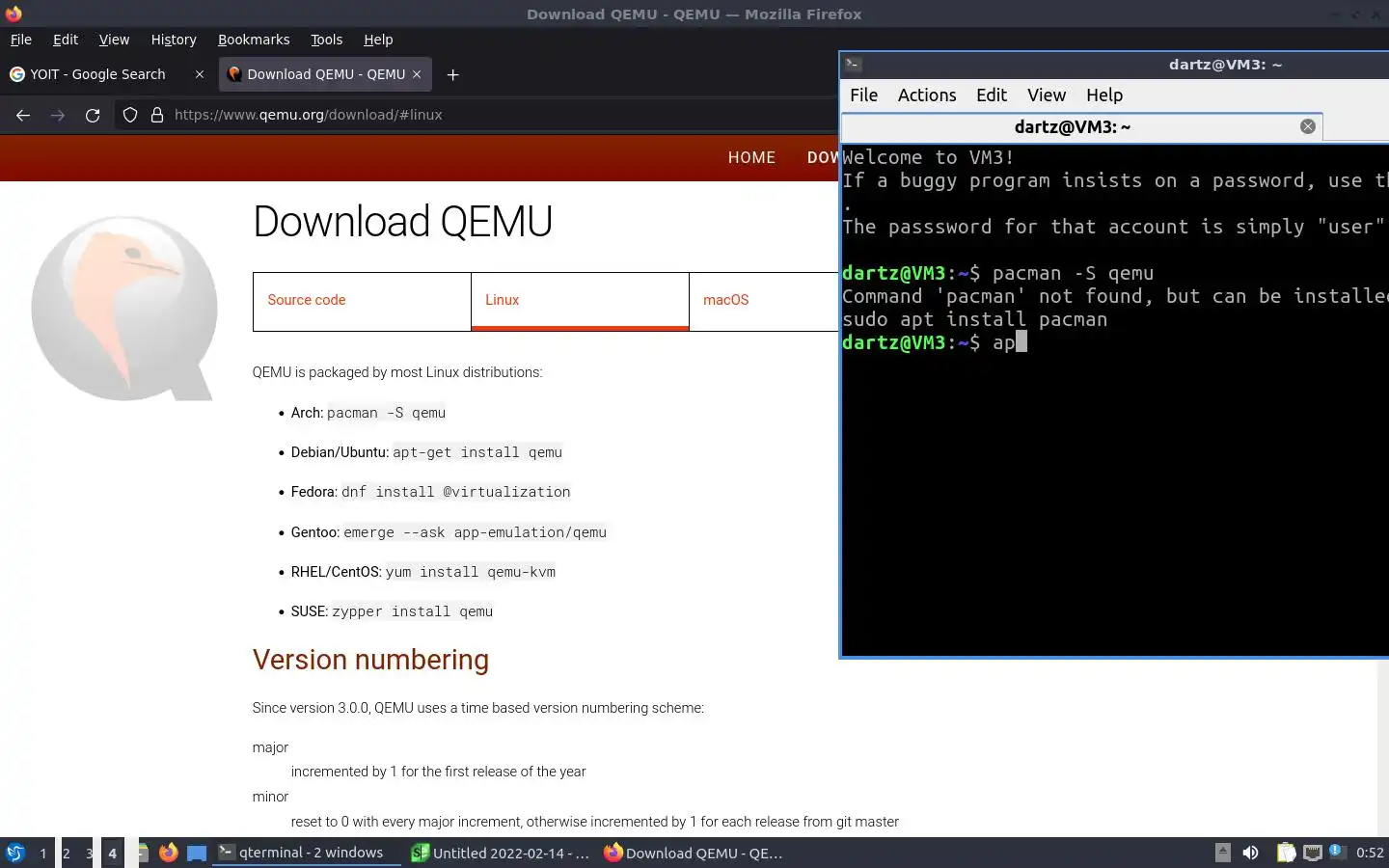This screenshot has width=1389, height=868.
Task: Open the LXQt start menu bird icon
Action: click(14, 853)
